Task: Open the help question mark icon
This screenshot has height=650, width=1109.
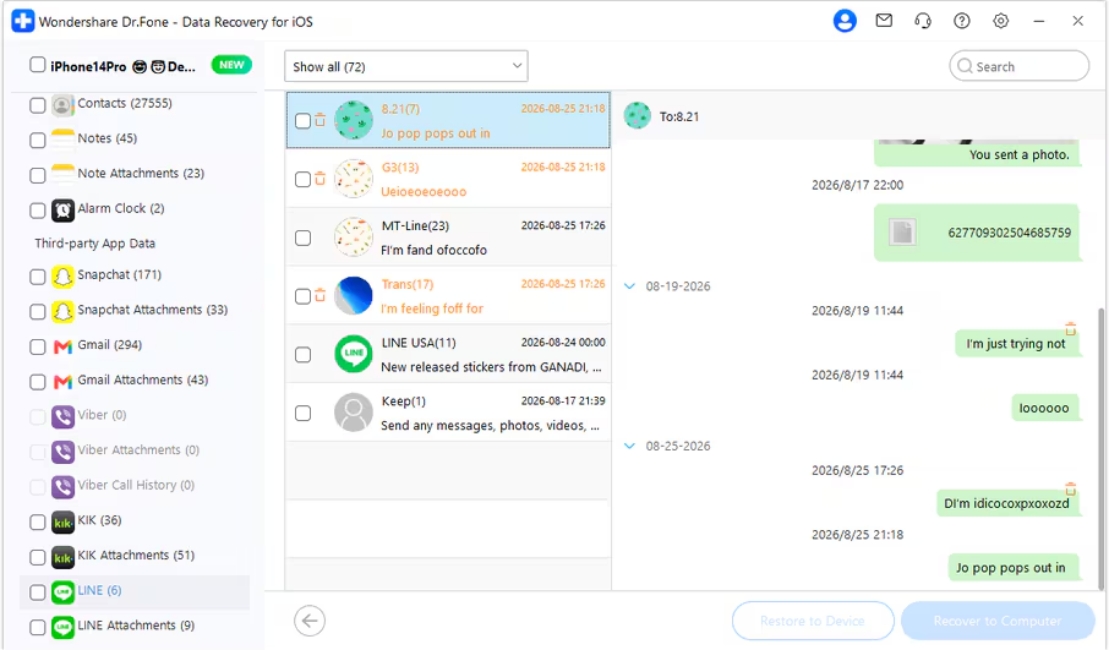Action: coord(962,21)
